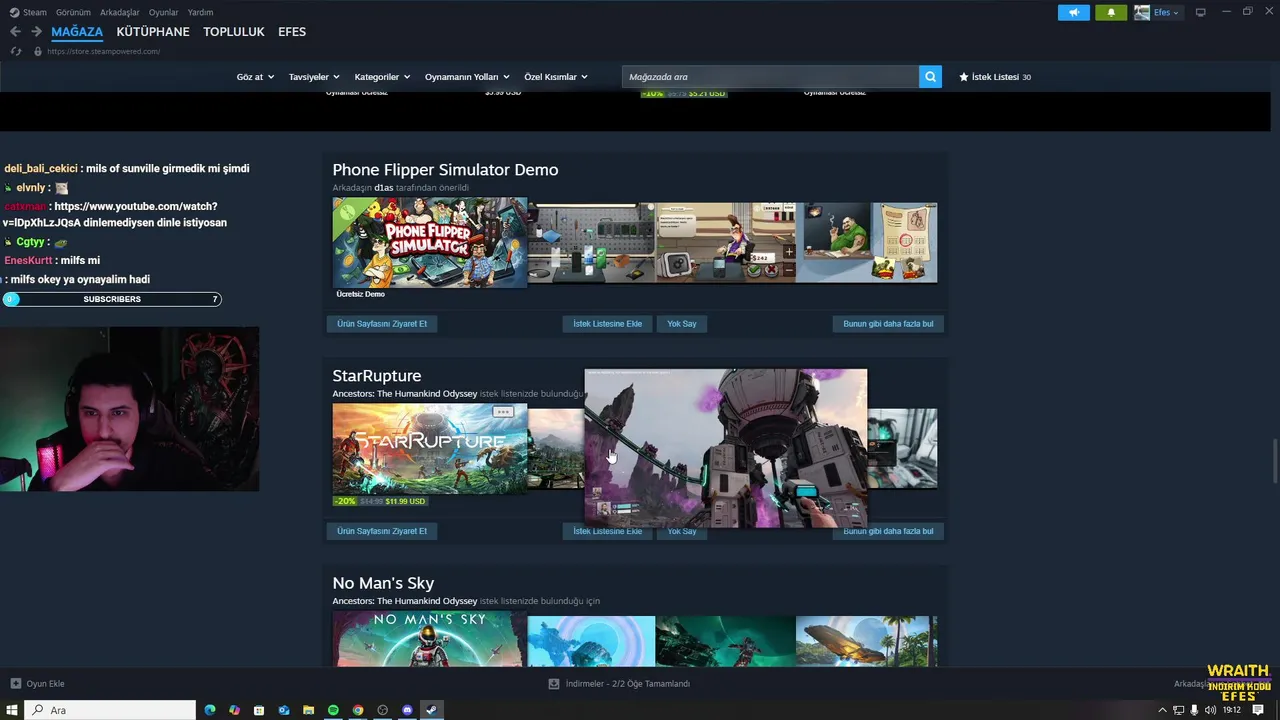Switch to the EFES profile tab

(292, 32)
